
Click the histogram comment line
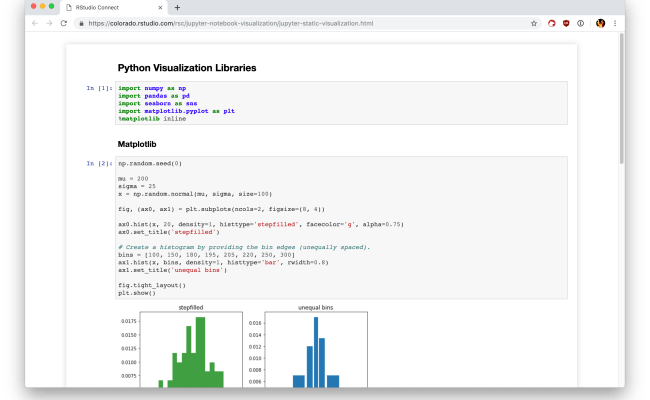(x=244, y=247)
